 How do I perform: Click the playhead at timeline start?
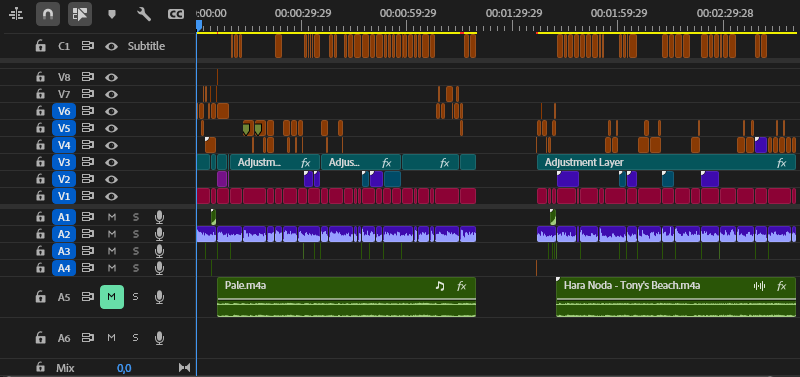tap(199, 25)
